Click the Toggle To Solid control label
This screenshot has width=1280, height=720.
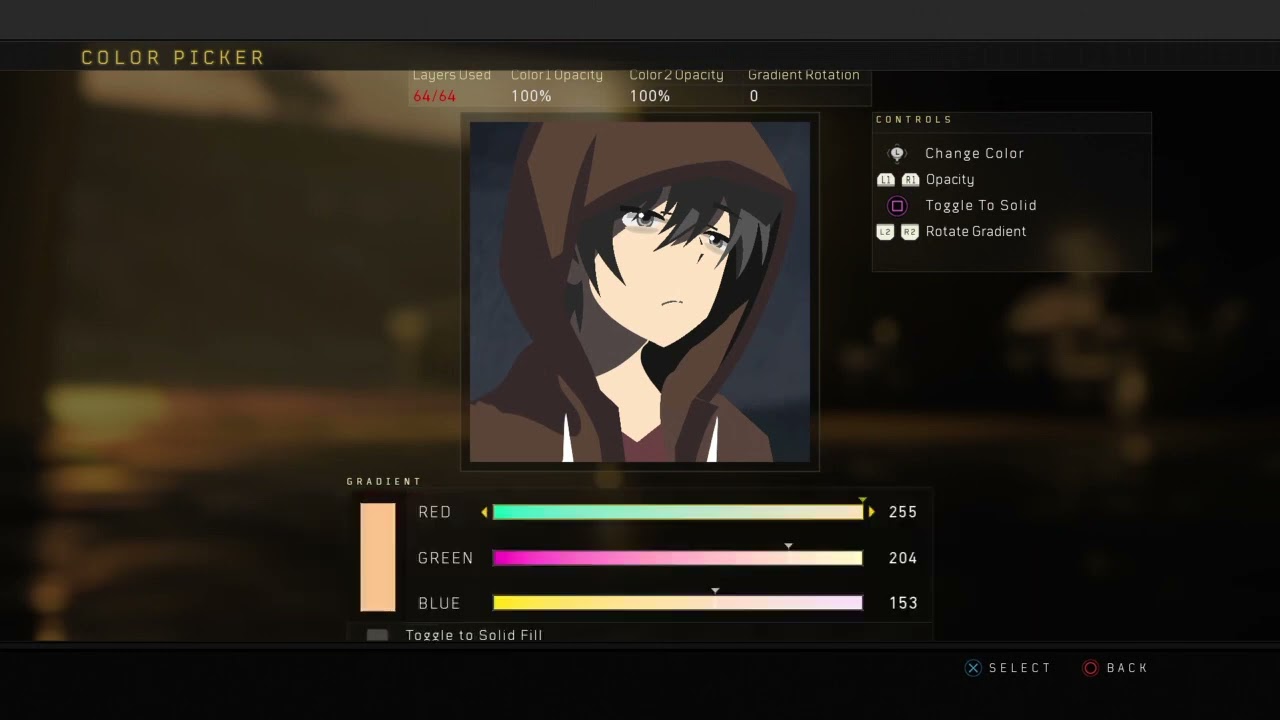(981, 206)
